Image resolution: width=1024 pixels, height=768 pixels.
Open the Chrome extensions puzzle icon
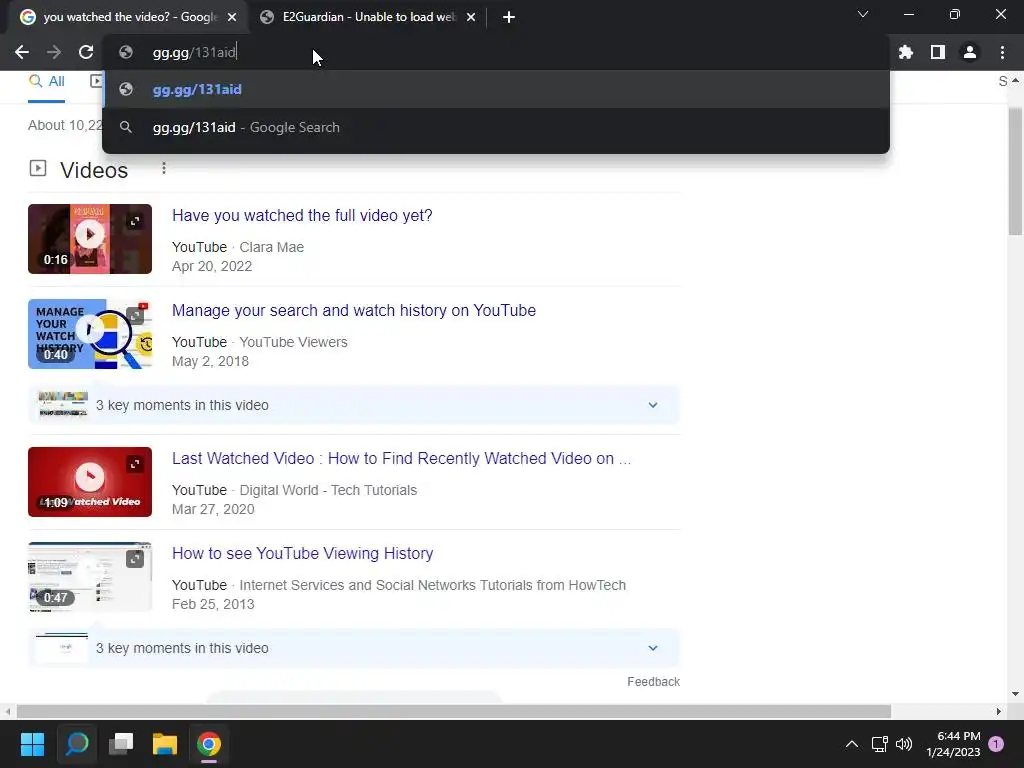906,52
